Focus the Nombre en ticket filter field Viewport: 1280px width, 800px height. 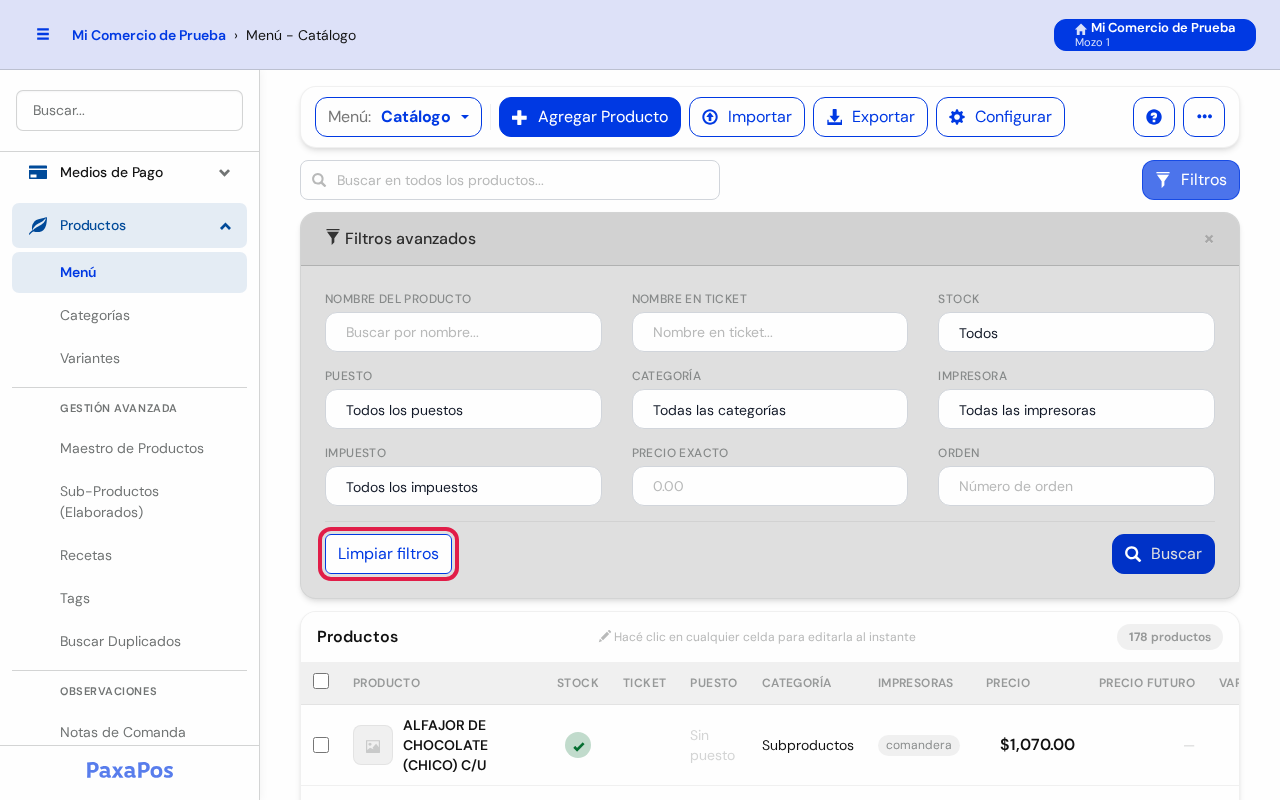pos(770,332)
